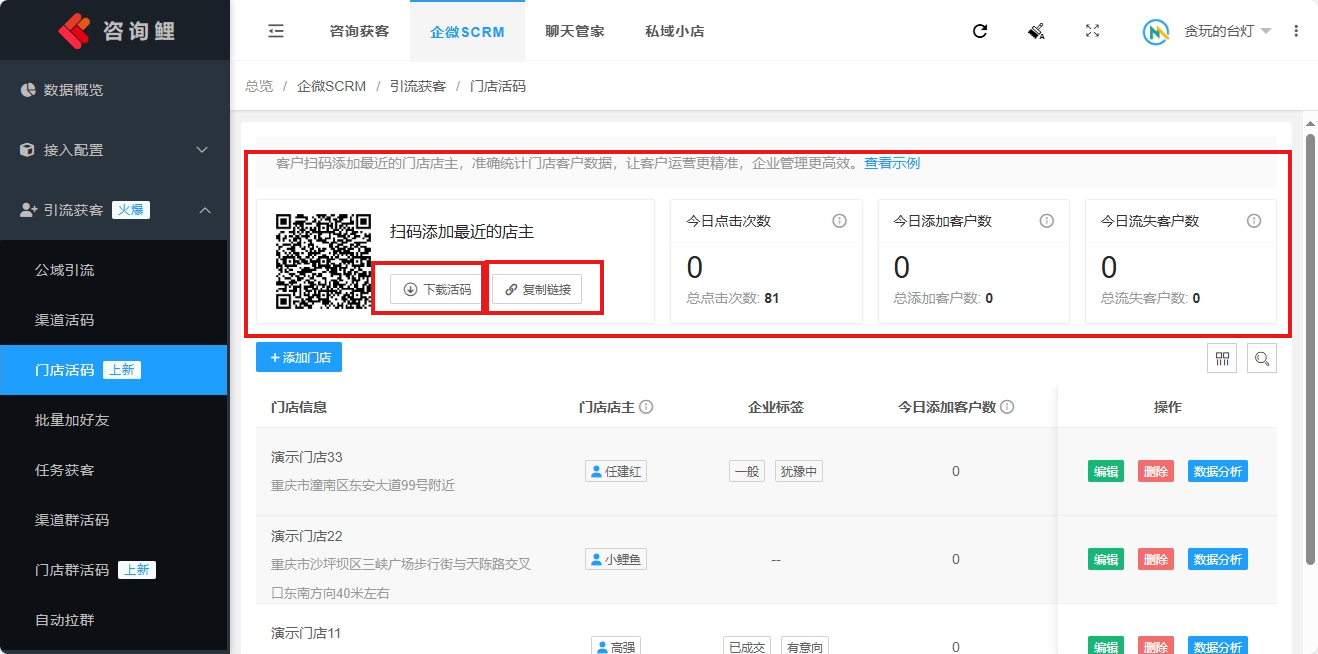This screenshot has width=1318, height=654.
Task: Open 数据分析 for 演示门店22
Action: pyautogui.click(x=1218, y=560)
